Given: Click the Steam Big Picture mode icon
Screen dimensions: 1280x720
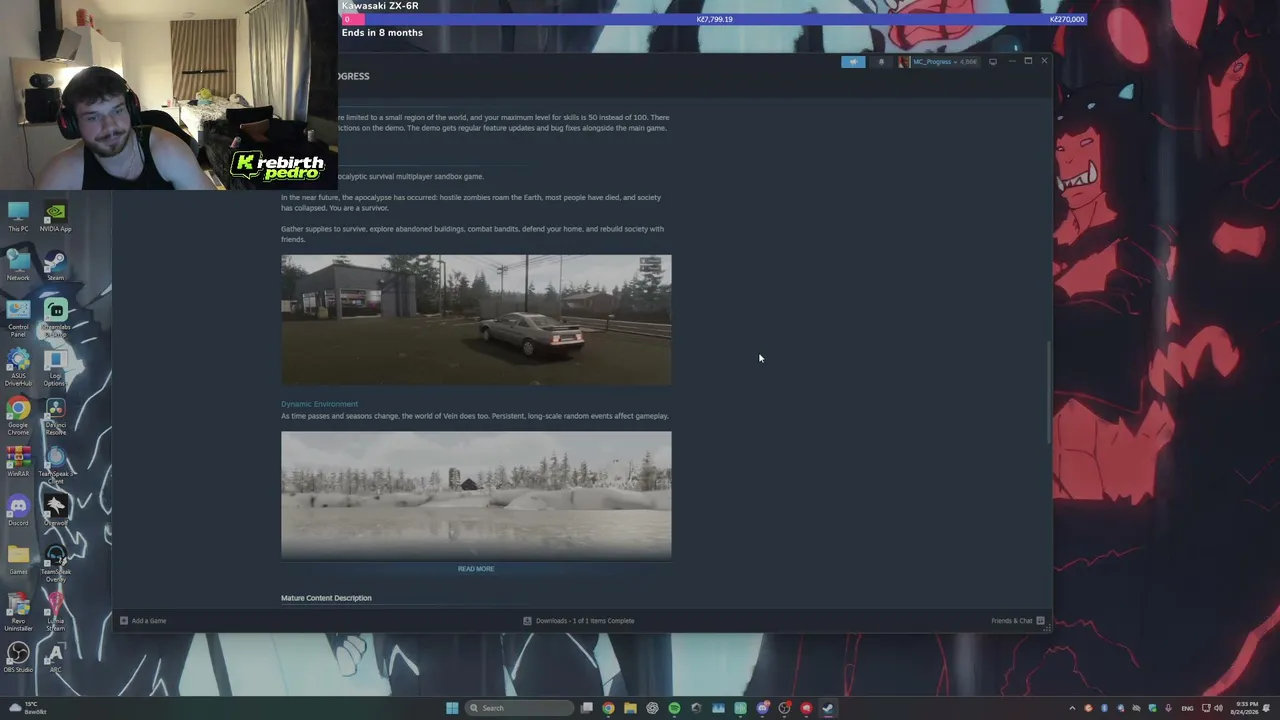Looking at the screenshot, I should click(x=993, y=62).
